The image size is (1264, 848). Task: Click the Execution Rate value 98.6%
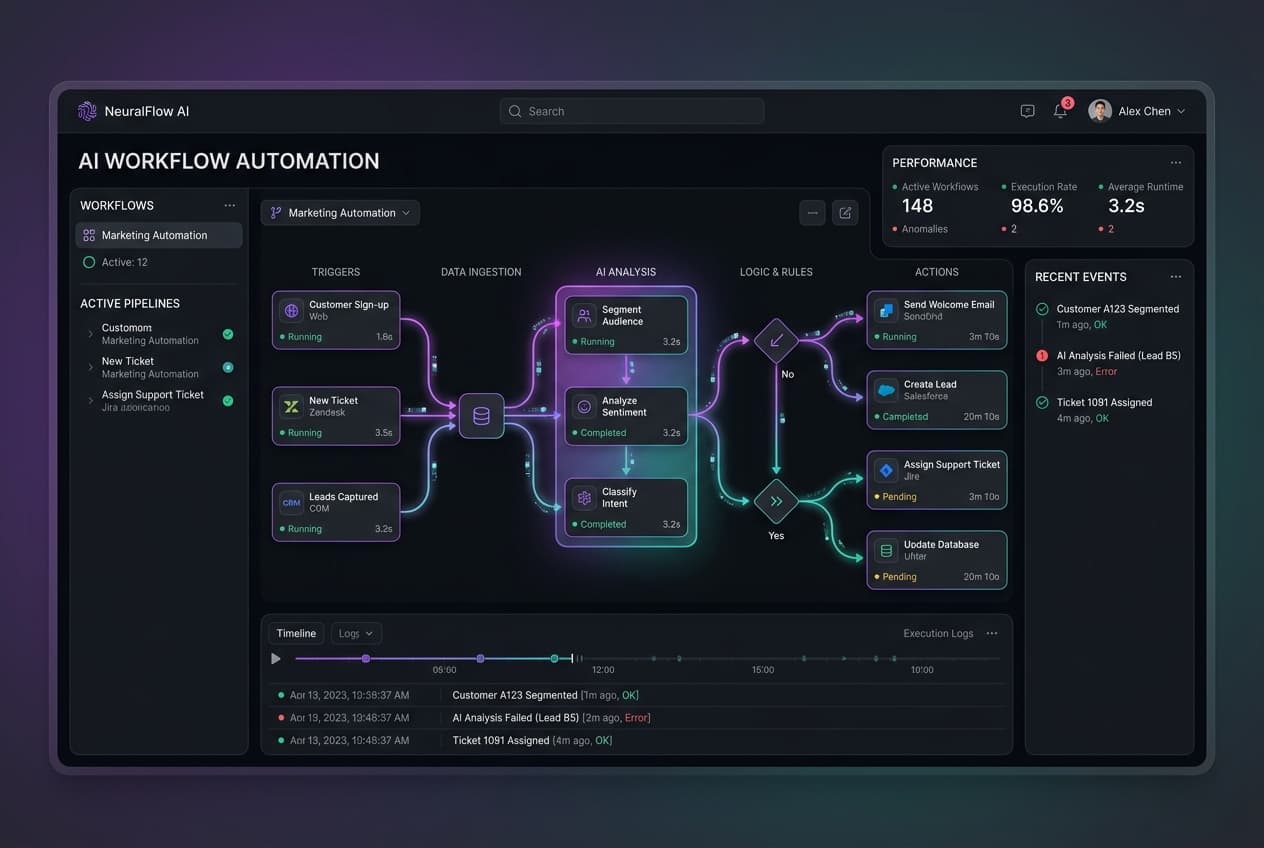point(1037,206)
